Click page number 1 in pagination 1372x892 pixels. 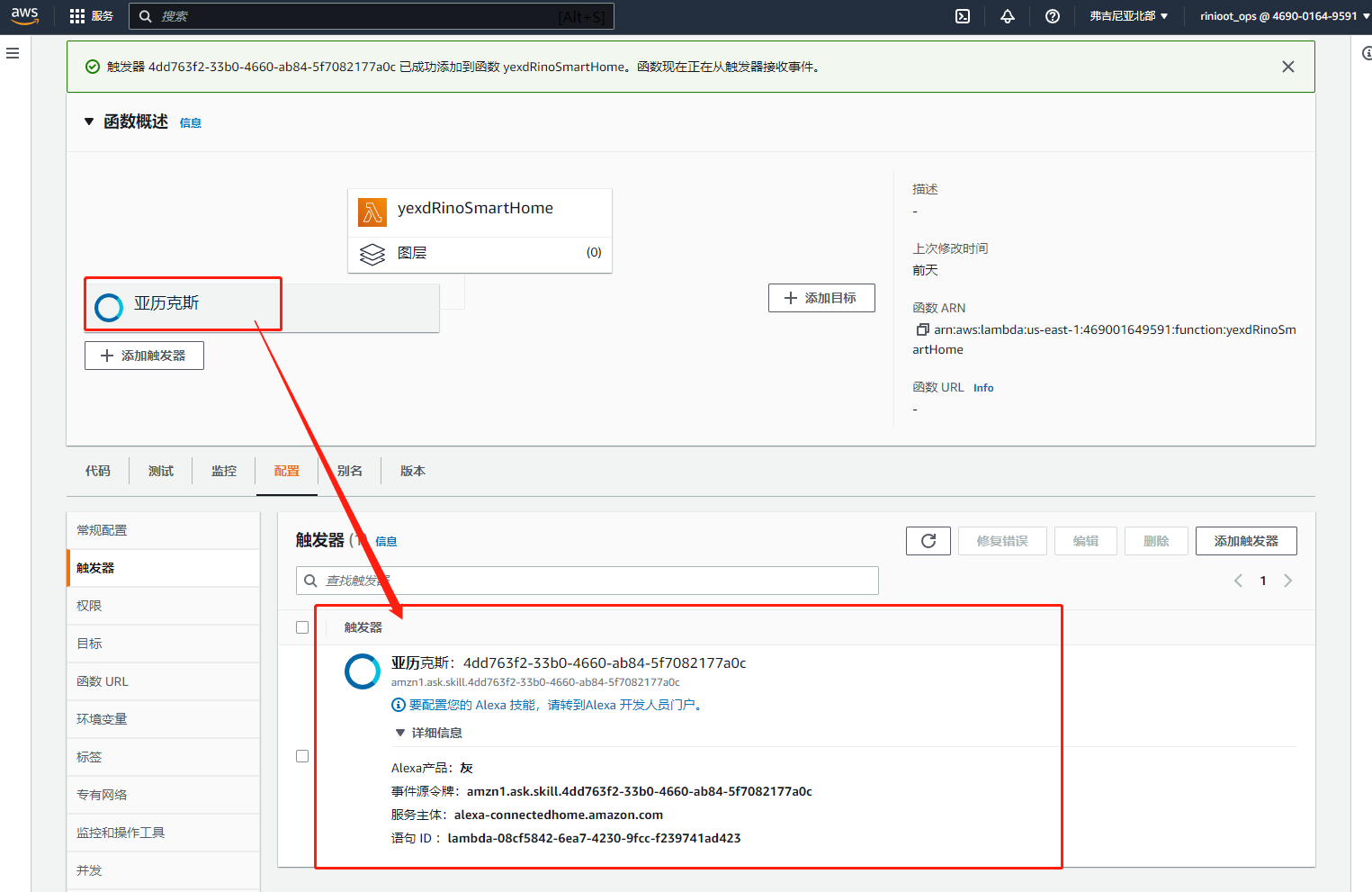tap(1263, 581)
